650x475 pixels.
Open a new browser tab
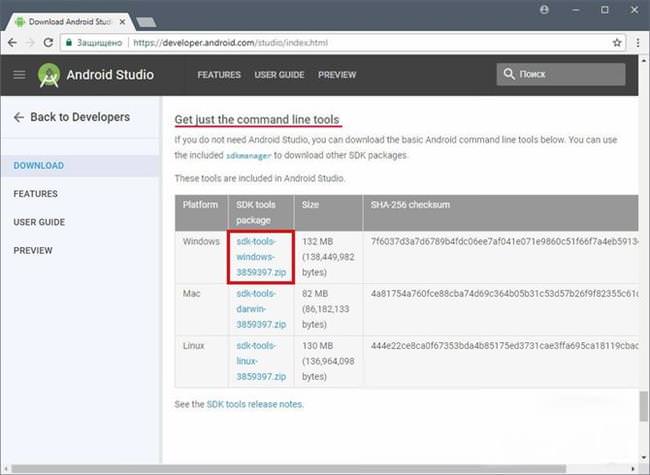(x=146, y=22)
